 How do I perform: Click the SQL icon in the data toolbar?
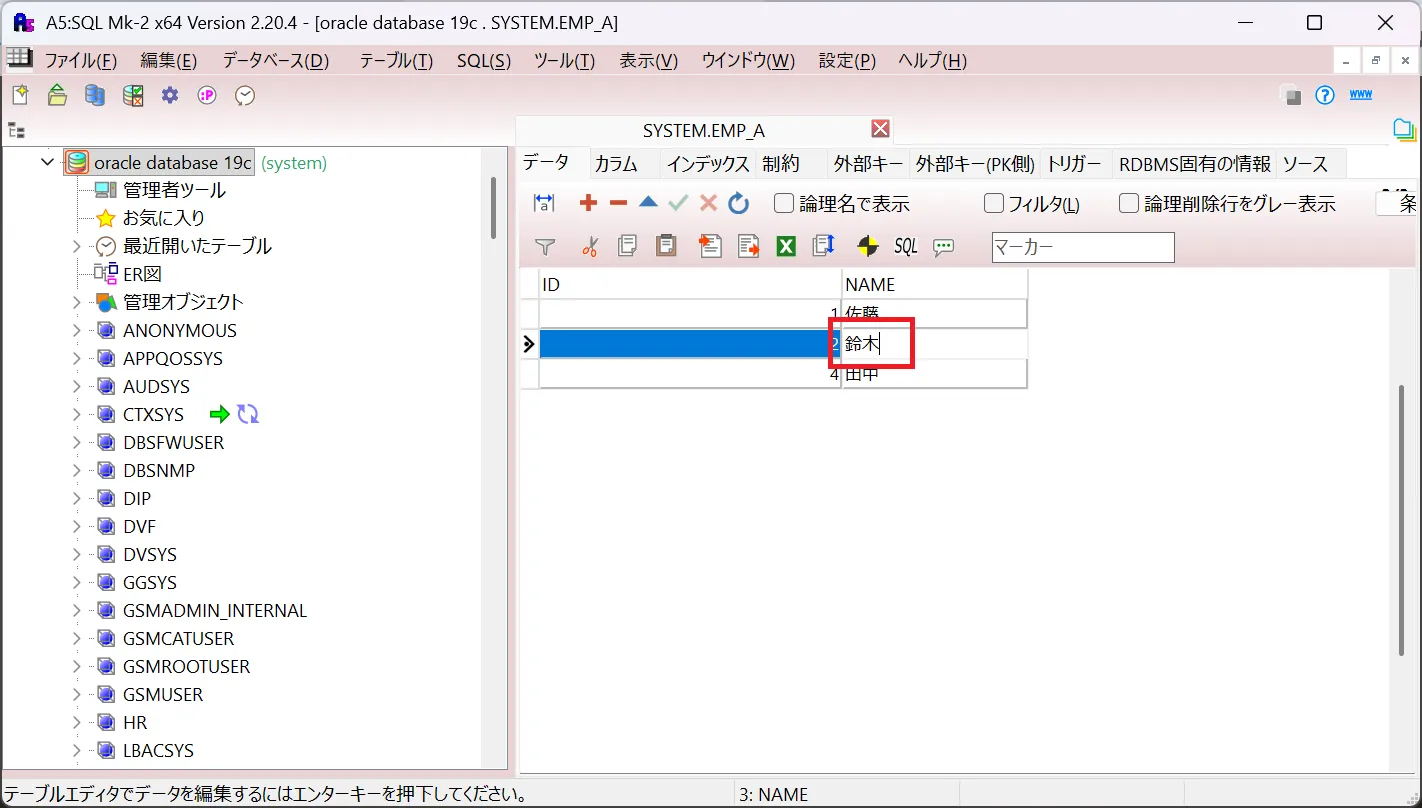point(904,246)
